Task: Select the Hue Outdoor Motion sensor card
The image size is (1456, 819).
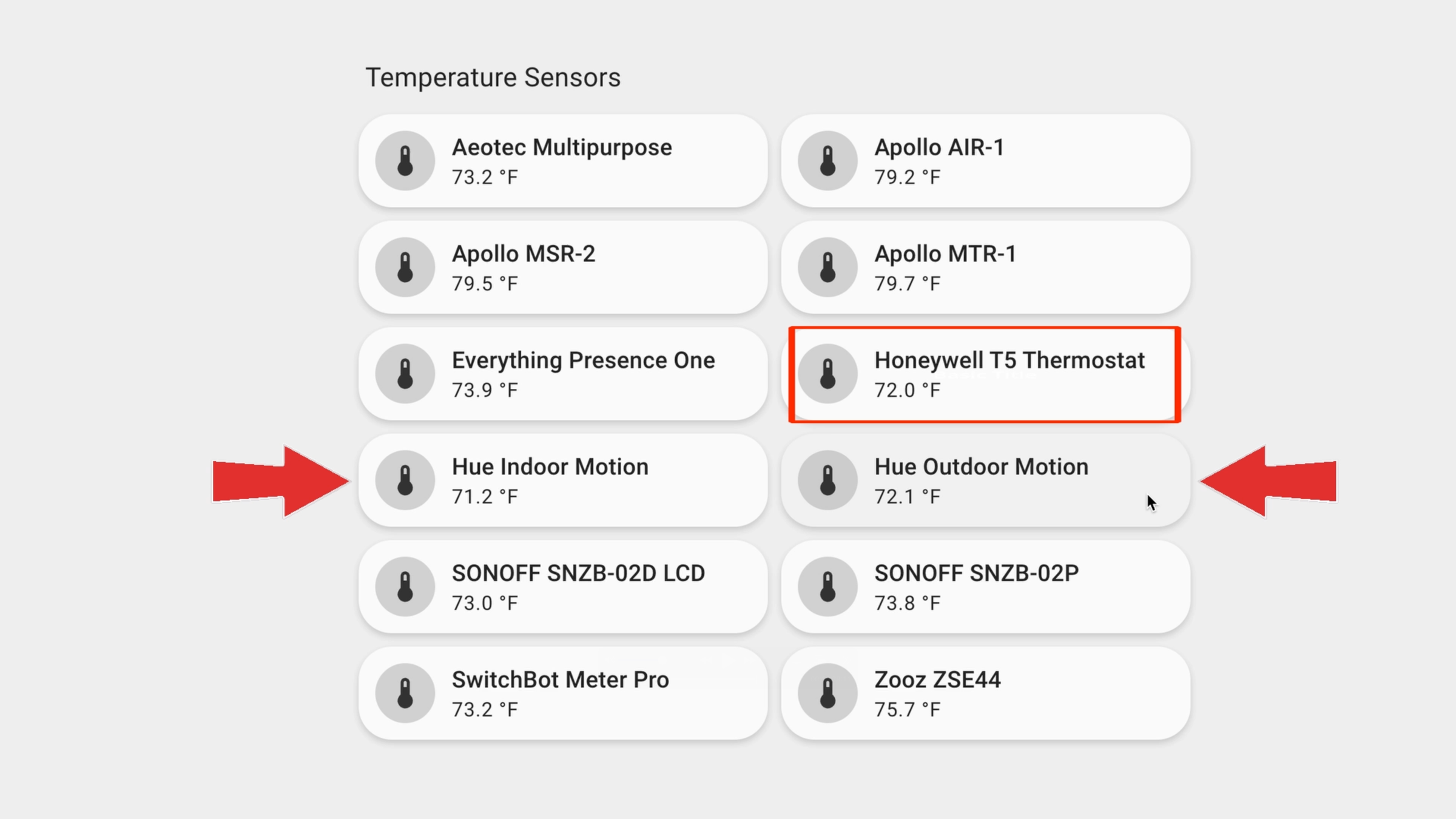Action: (x=983, y=480)
